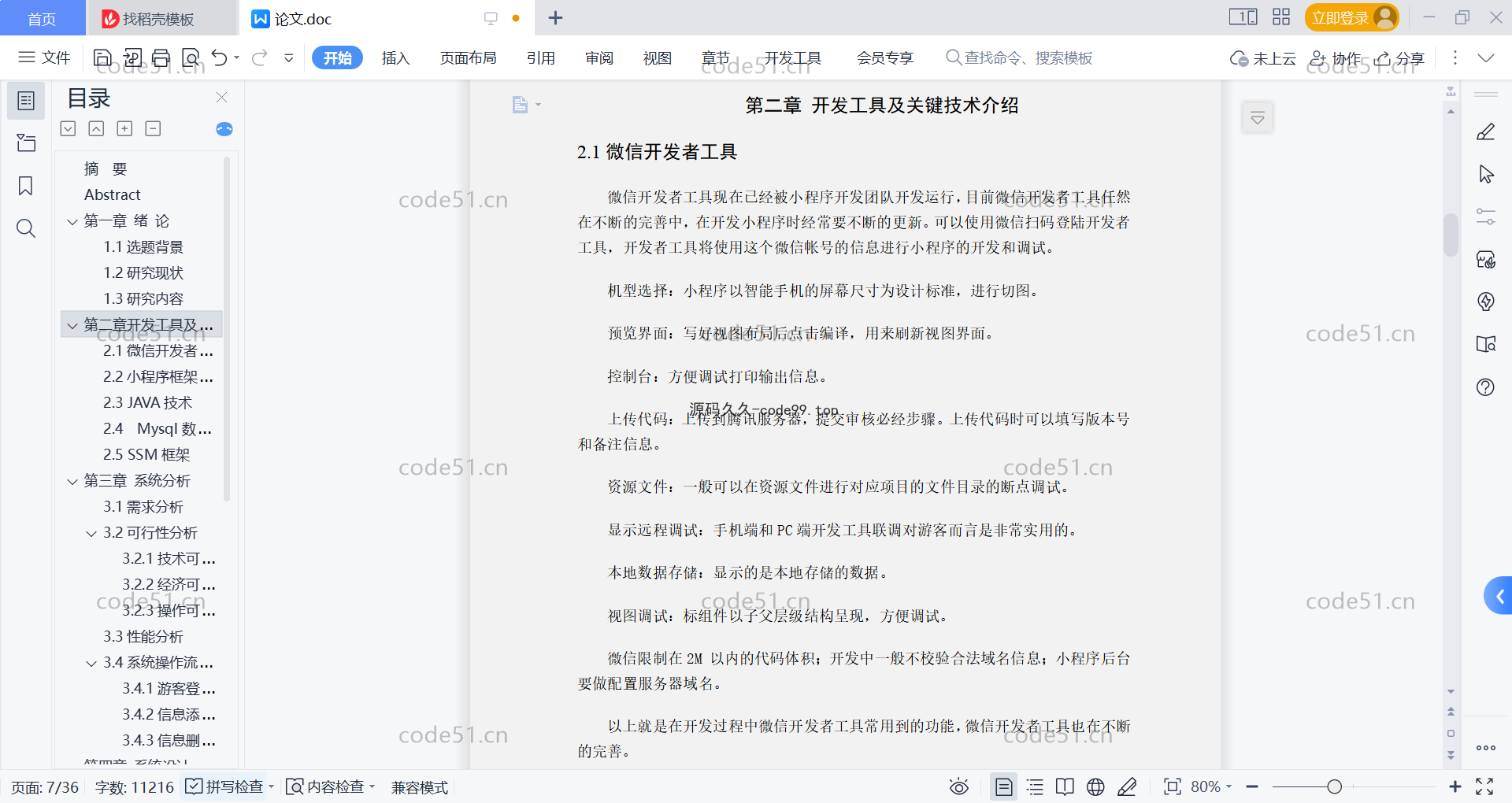The width and height of the screenshot is (1512, 803).
Task: Select the cursor selection tool in right sidebar
Action: tap(1485, 174)
